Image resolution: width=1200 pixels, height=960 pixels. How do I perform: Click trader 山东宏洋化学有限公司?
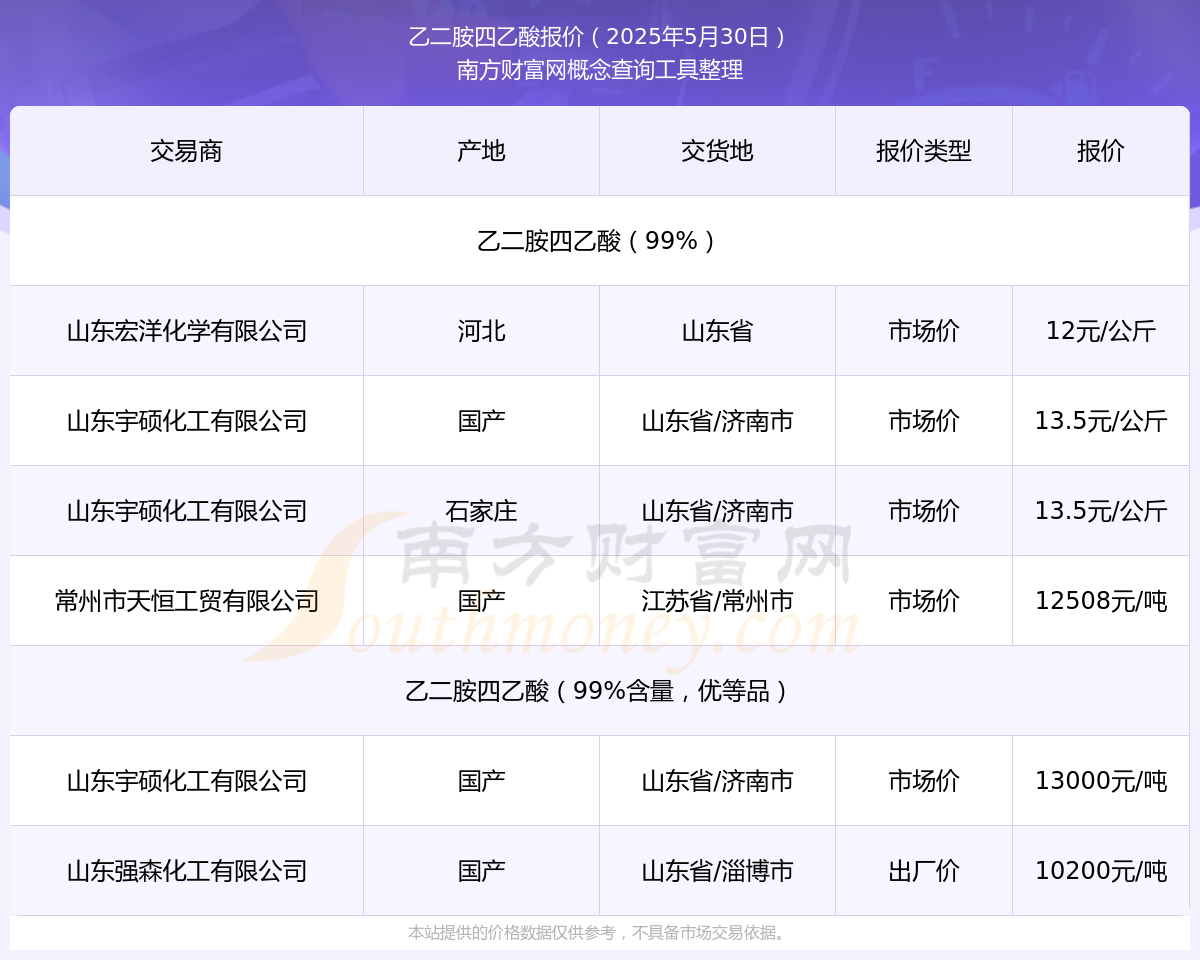(187, 331)
